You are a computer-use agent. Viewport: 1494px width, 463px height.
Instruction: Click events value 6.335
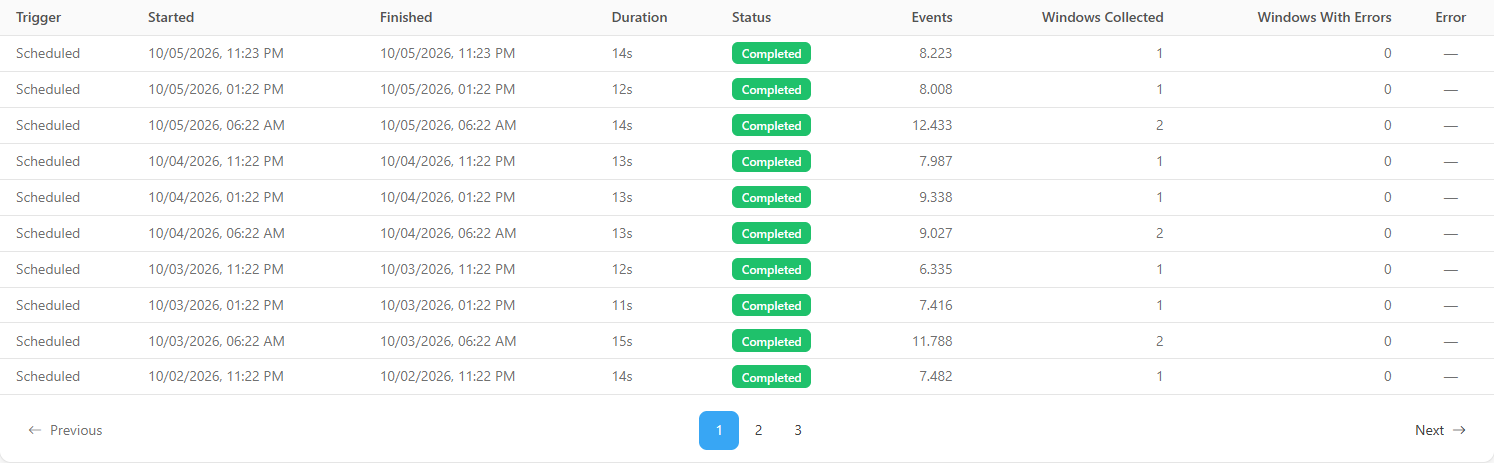[935, 270]
